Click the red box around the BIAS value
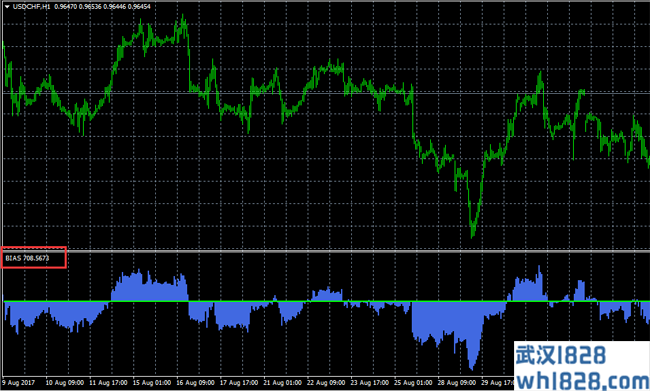The image size is (650, 391). click(34, 257)
